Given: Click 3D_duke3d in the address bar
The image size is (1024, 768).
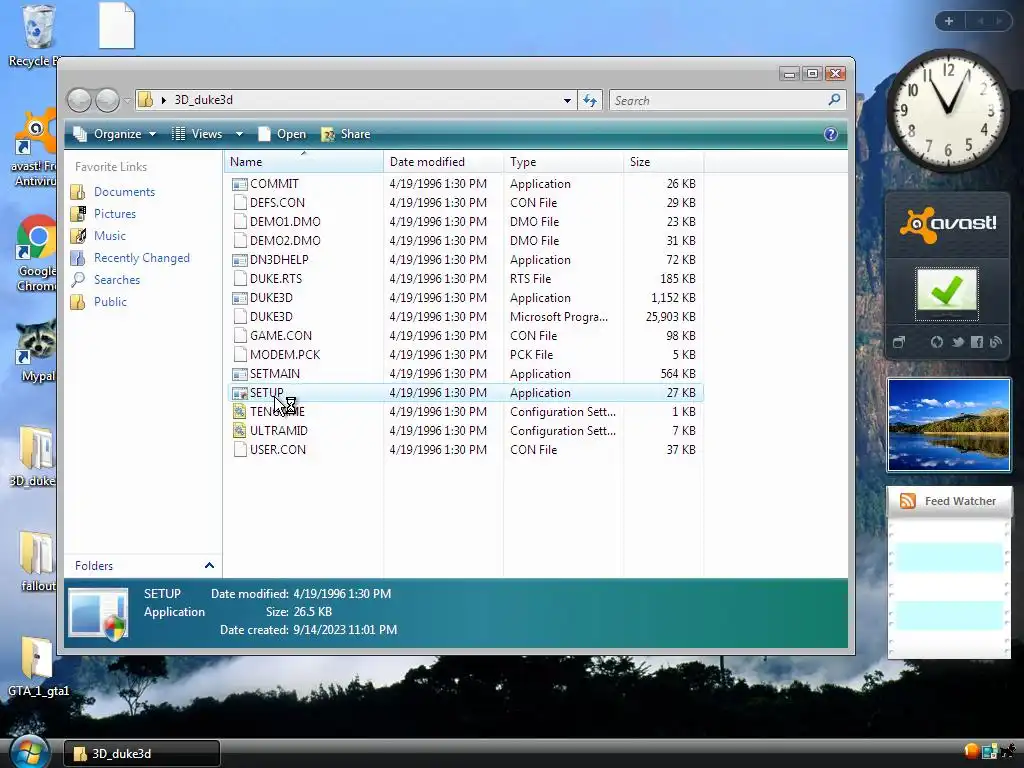Looking at the screenshot, I should point(203,100).
